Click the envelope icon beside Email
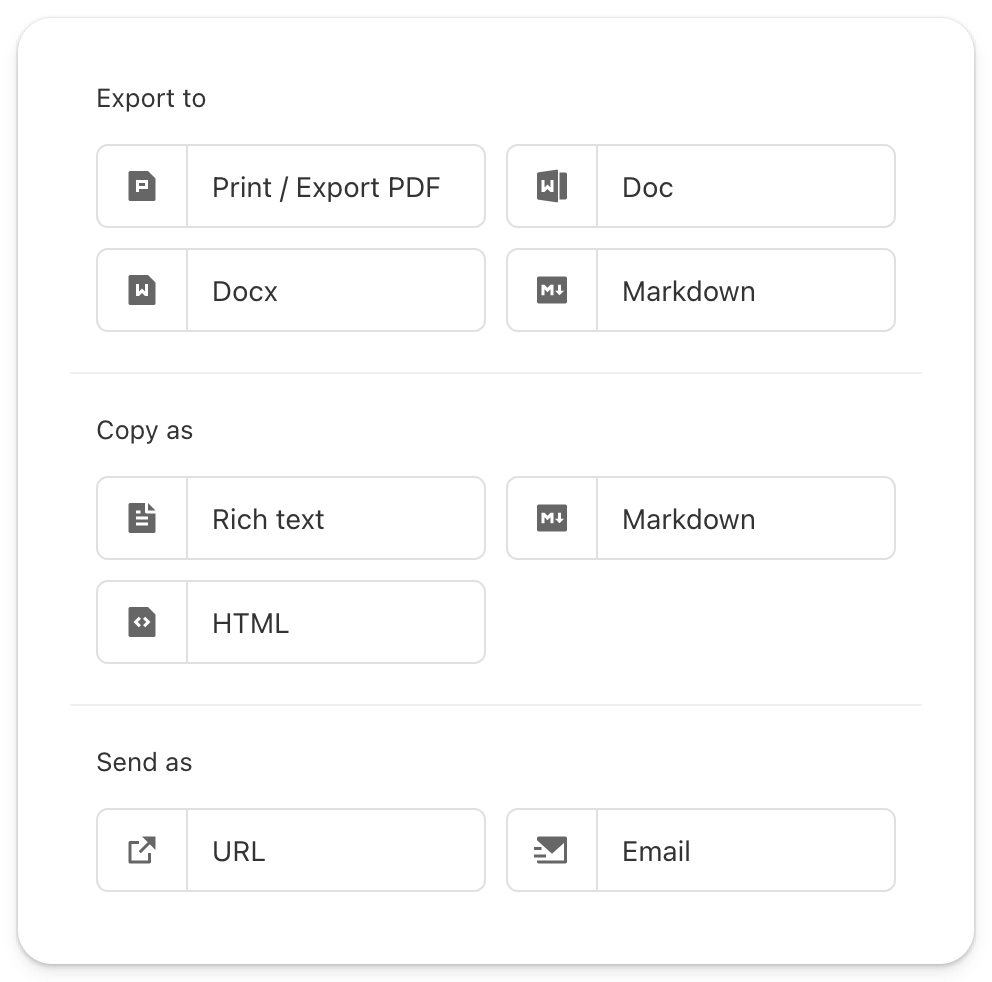This screenshot has height=982, width=992. [552, 851]
